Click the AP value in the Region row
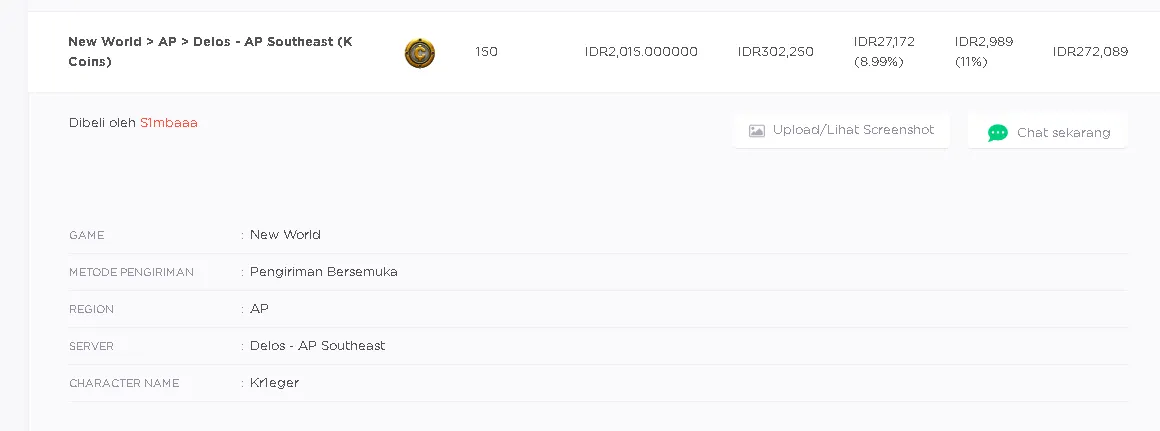 click(x=259, y=309)
